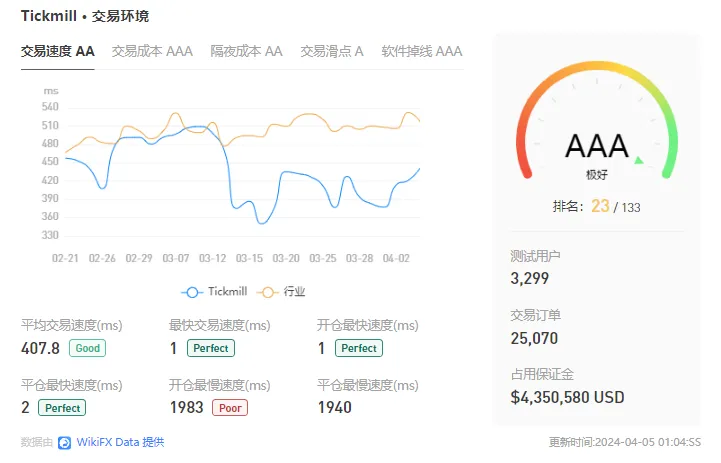
Task: Click the total rank value / 133
Action: (x=627, y=208)
